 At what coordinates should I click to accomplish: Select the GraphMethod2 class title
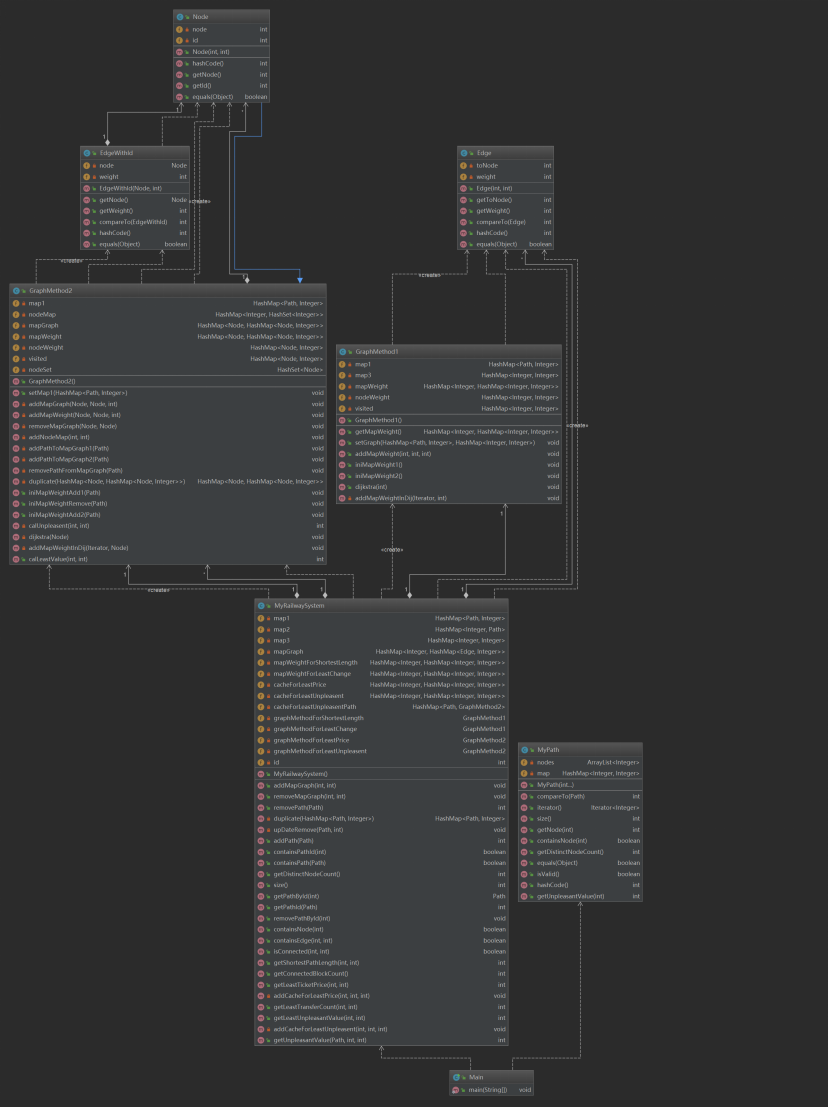click(x=50, y=290)
